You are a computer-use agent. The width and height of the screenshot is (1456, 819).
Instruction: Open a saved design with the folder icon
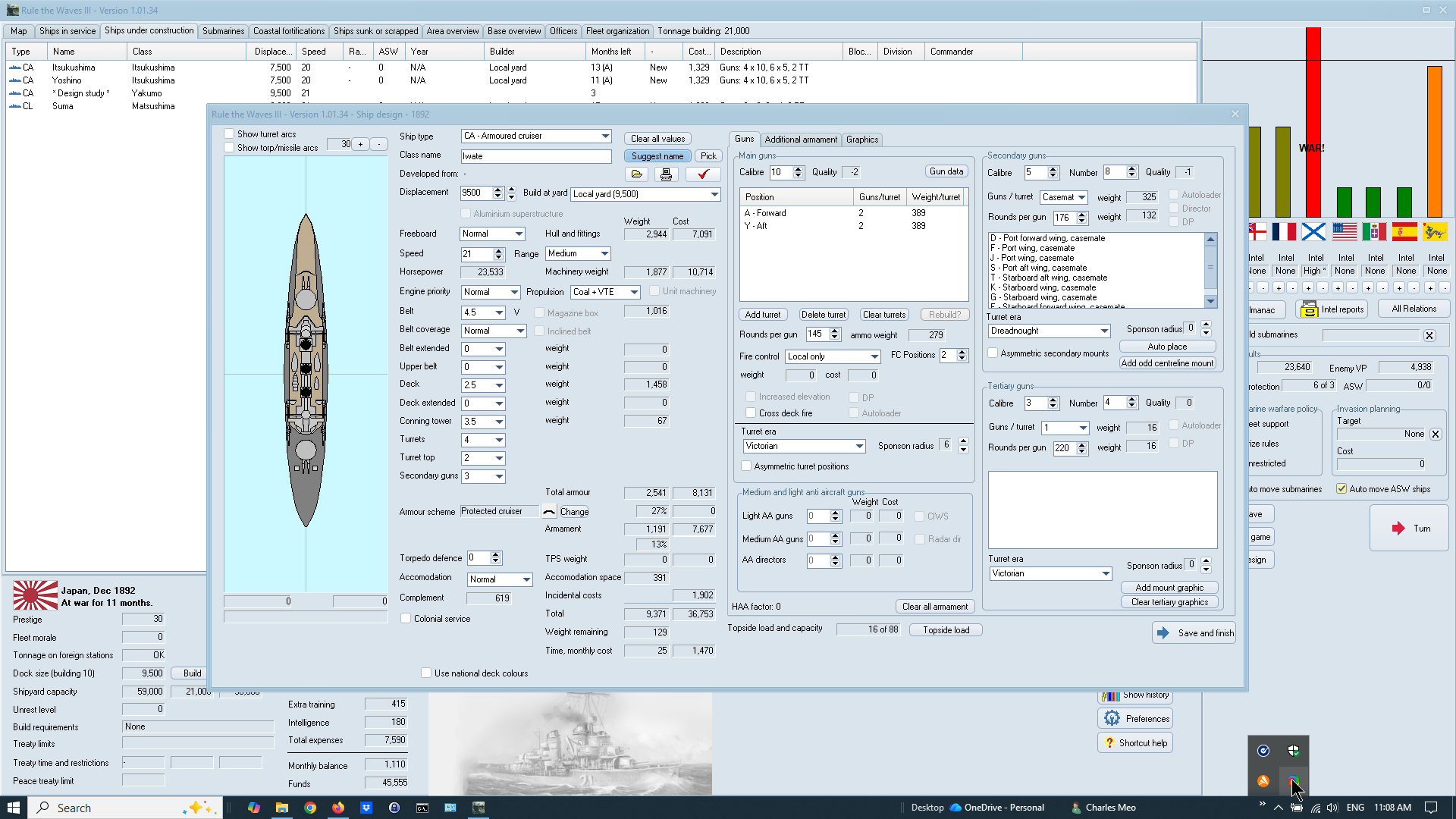tap(637, 174)
